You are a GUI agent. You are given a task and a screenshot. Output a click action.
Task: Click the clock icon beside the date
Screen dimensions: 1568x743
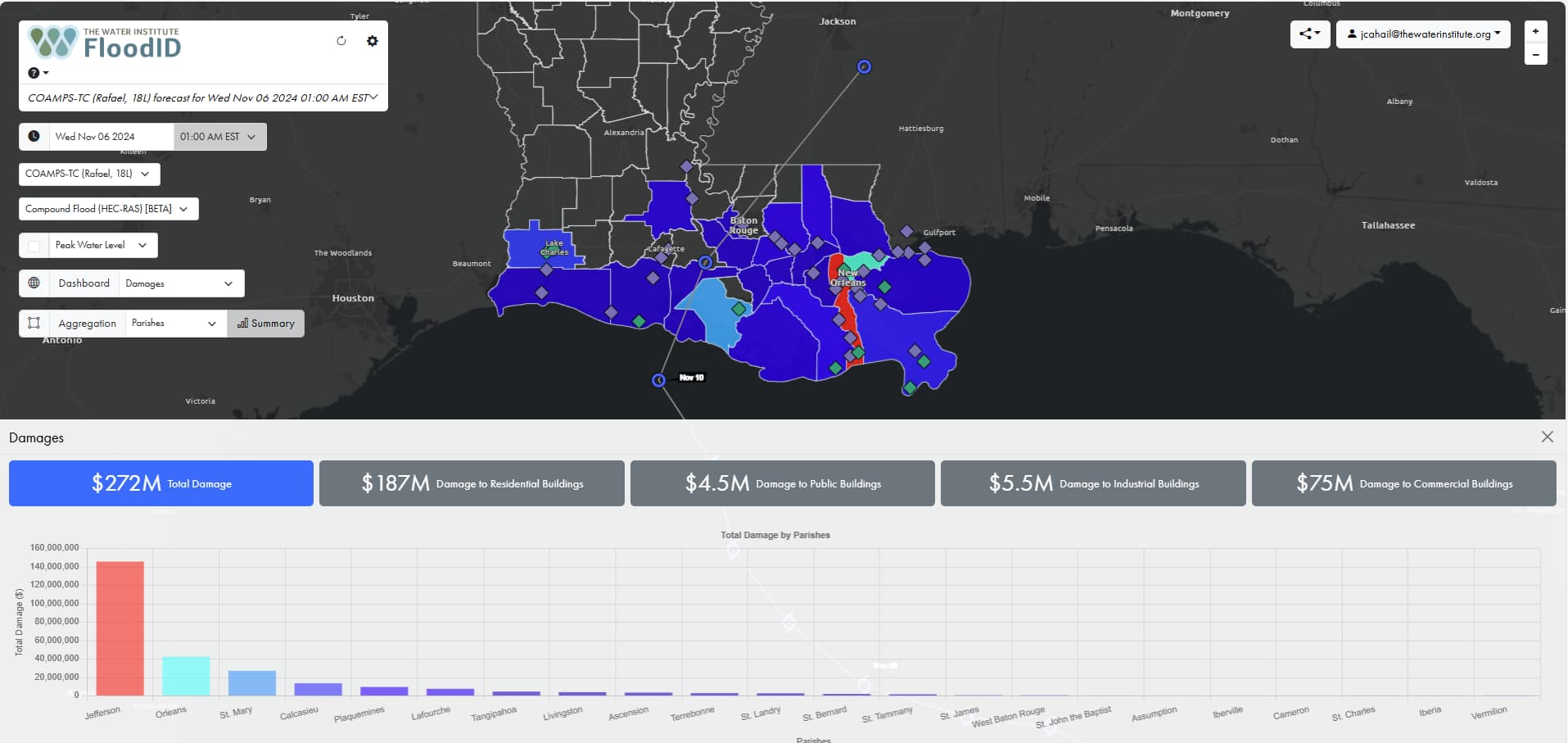[34, 136]
